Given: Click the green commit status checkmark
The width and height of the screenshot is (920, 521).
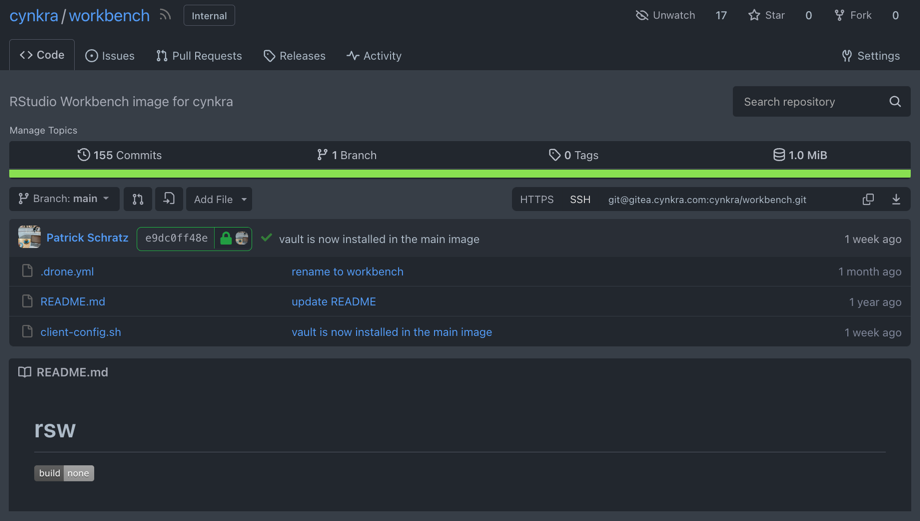Looking at the screenshot, I should point(266,238).
